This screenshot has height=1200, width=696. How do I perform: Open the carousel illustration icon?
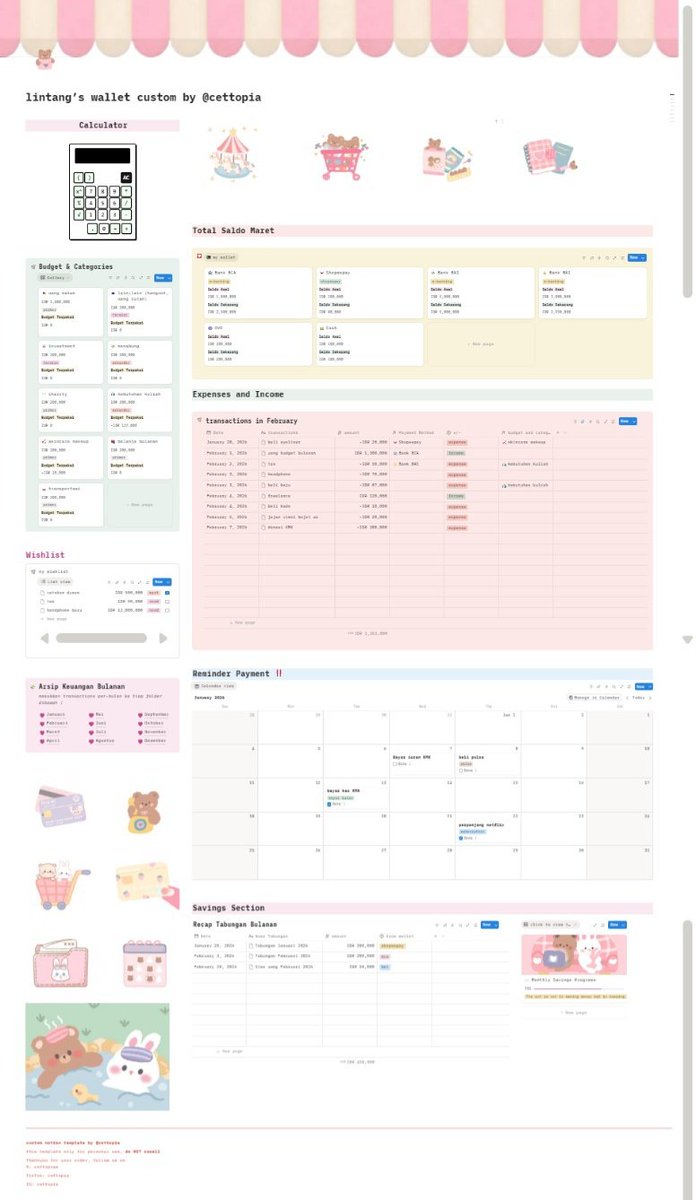click(232, 153)
